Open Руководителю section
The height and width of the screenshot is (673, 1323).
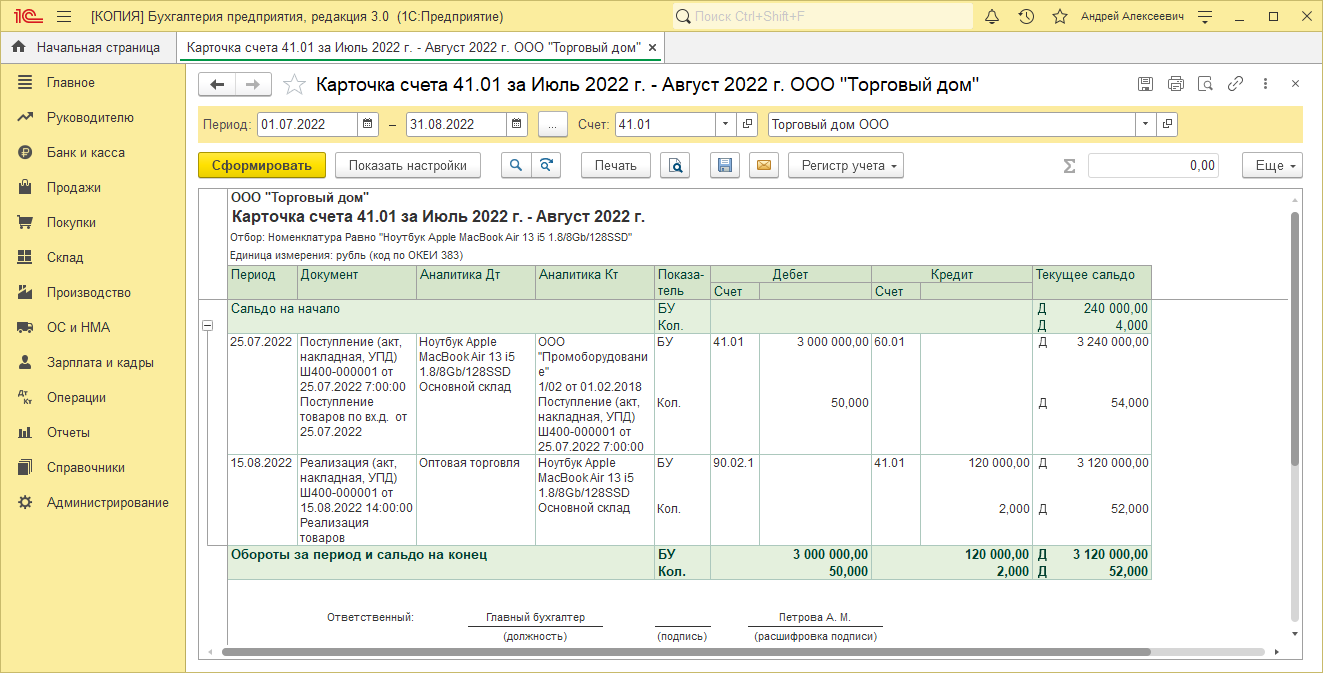pos(93,117)
